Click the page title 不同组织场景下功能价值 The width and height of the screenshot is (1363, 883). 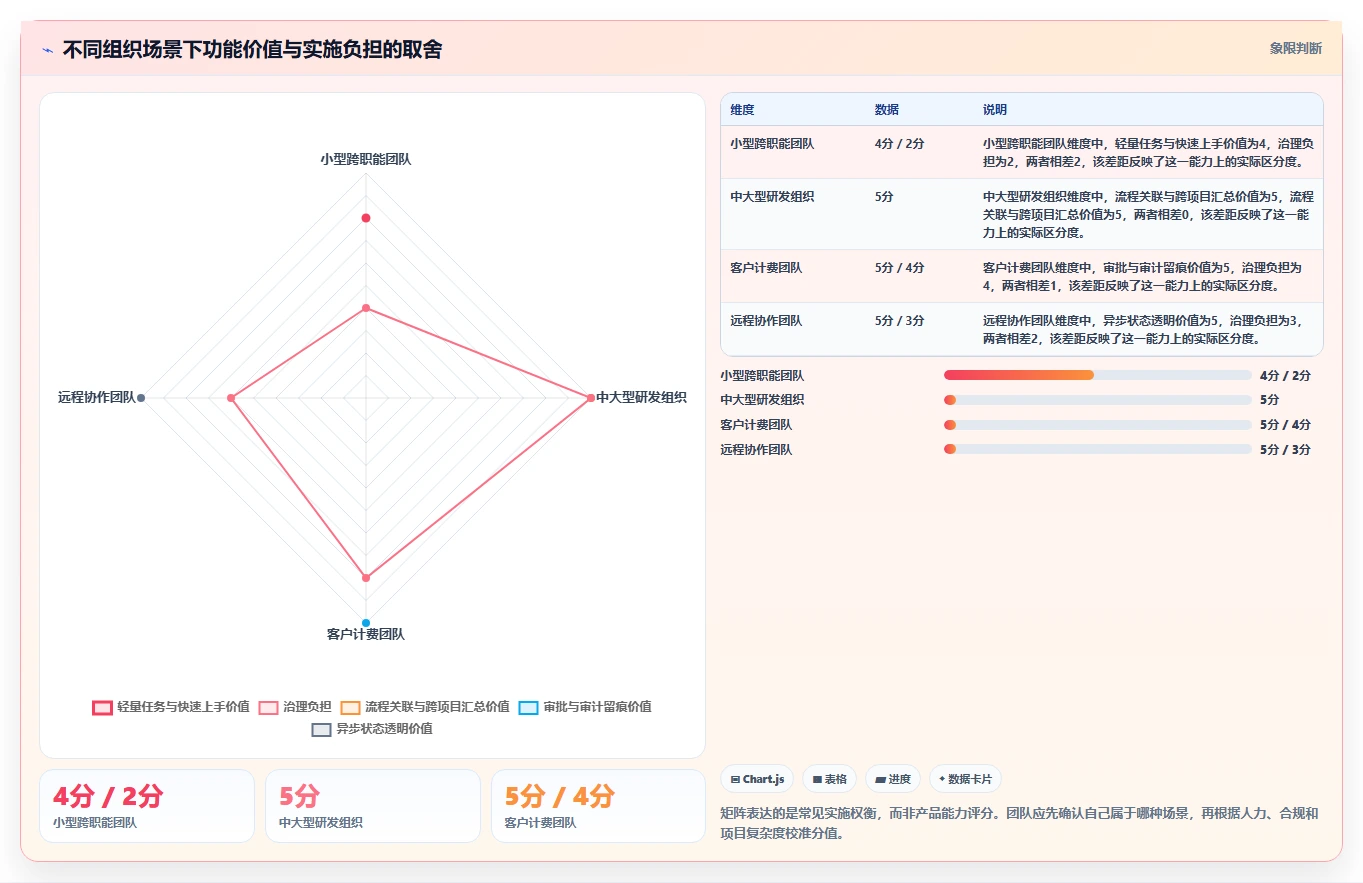pyautogui.click(x=252, y=49)
